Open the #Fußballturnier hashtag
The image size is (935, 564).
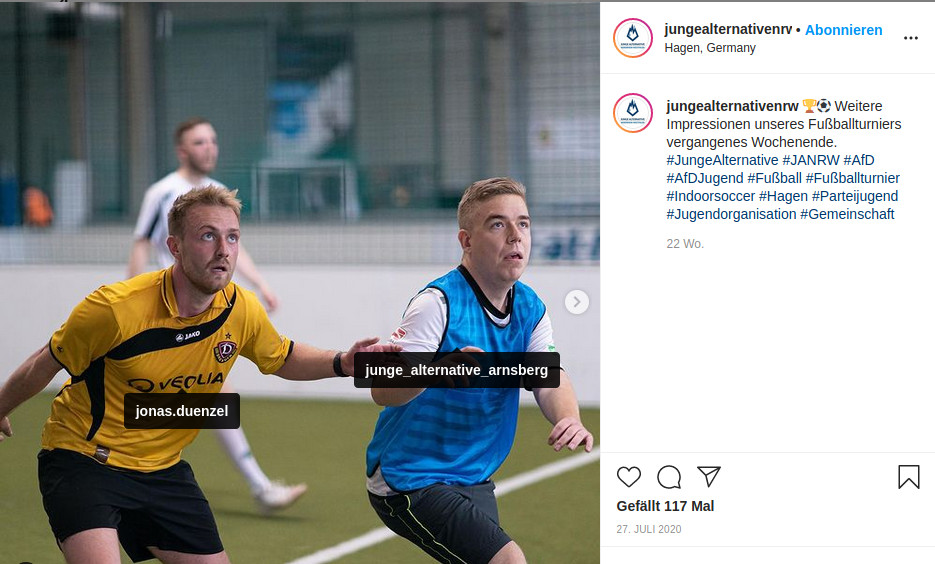tap(853, 178)
